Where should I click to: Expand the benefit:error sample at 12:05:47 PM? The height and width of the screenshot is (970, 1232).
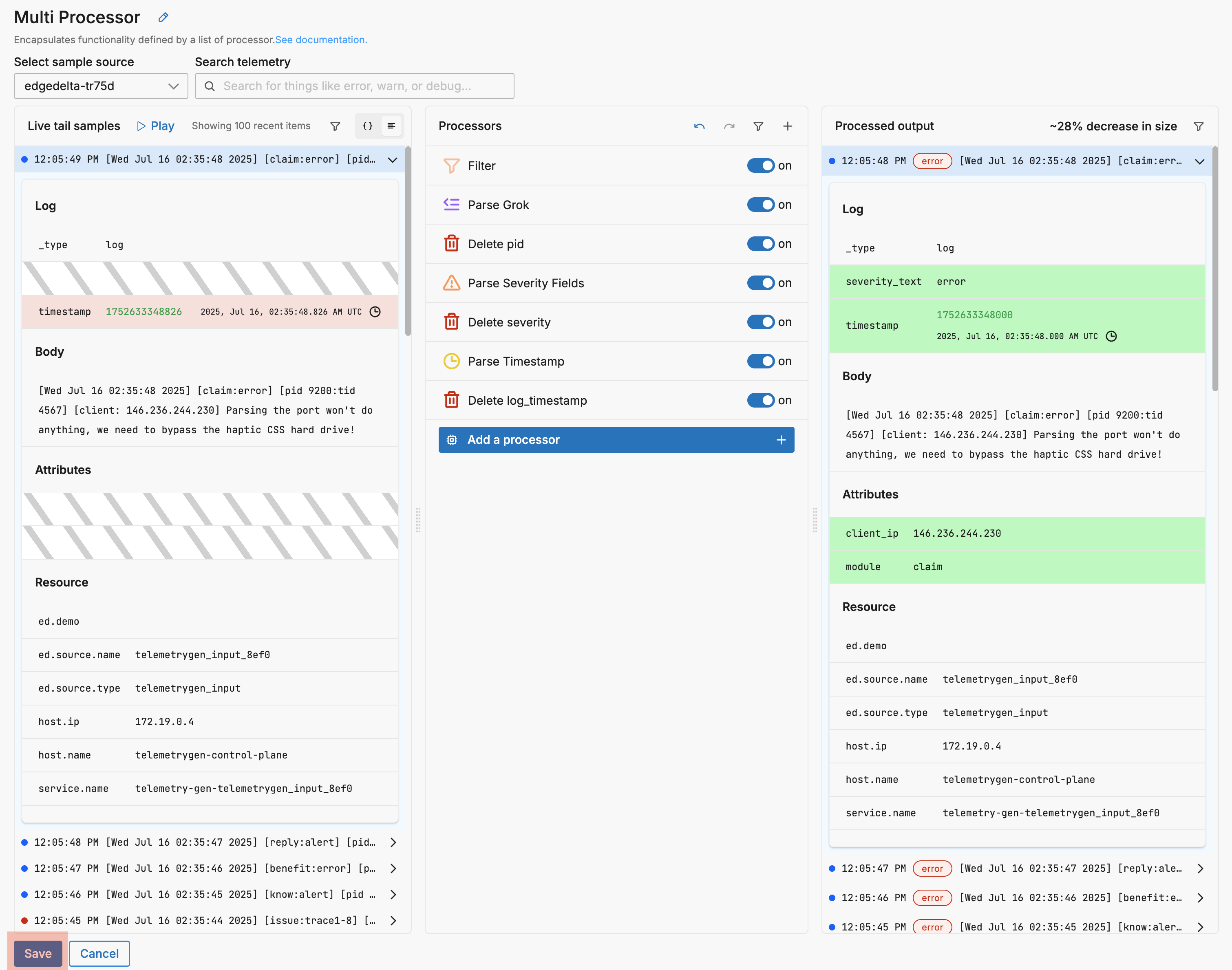[393, 869]
